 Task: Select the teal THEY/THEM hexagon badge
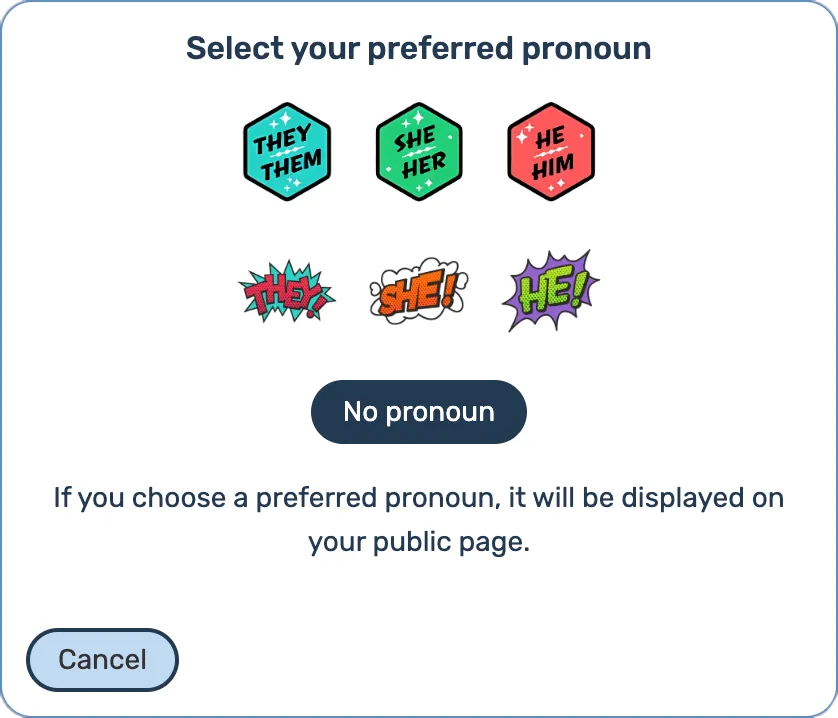tap(287, 150)
